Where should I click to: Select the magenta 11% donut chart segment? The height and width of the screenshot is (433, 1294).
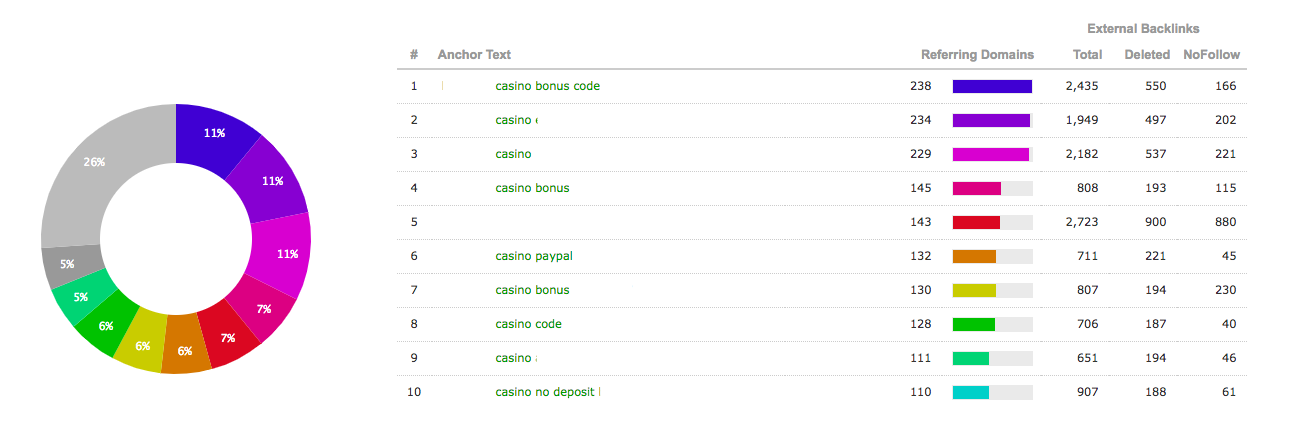tap(281, 254)
